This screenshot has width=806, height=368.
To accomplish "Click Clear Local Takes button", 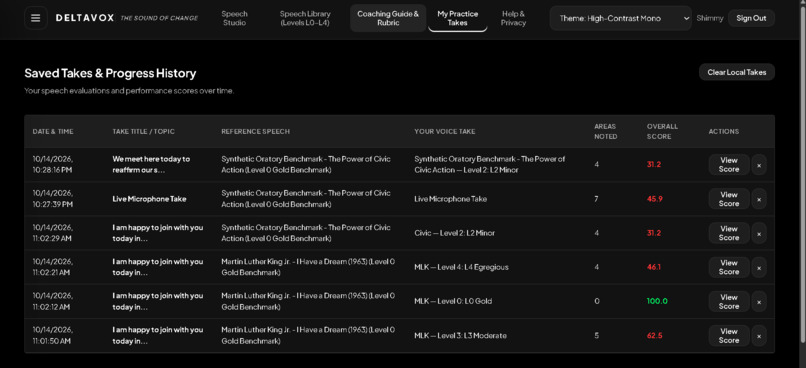I will 737,72.
